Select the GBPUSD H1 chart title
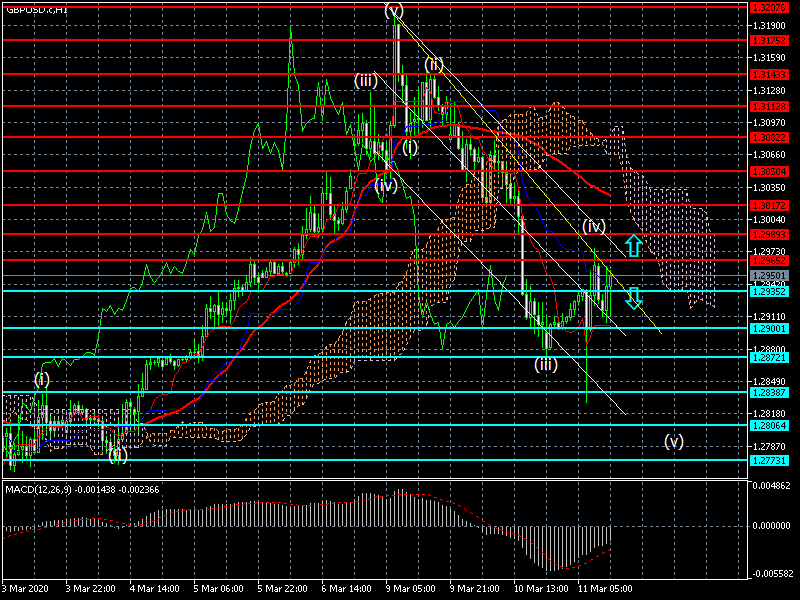The image size is (800, 600). pyautogui.click(x=37, y=8)
